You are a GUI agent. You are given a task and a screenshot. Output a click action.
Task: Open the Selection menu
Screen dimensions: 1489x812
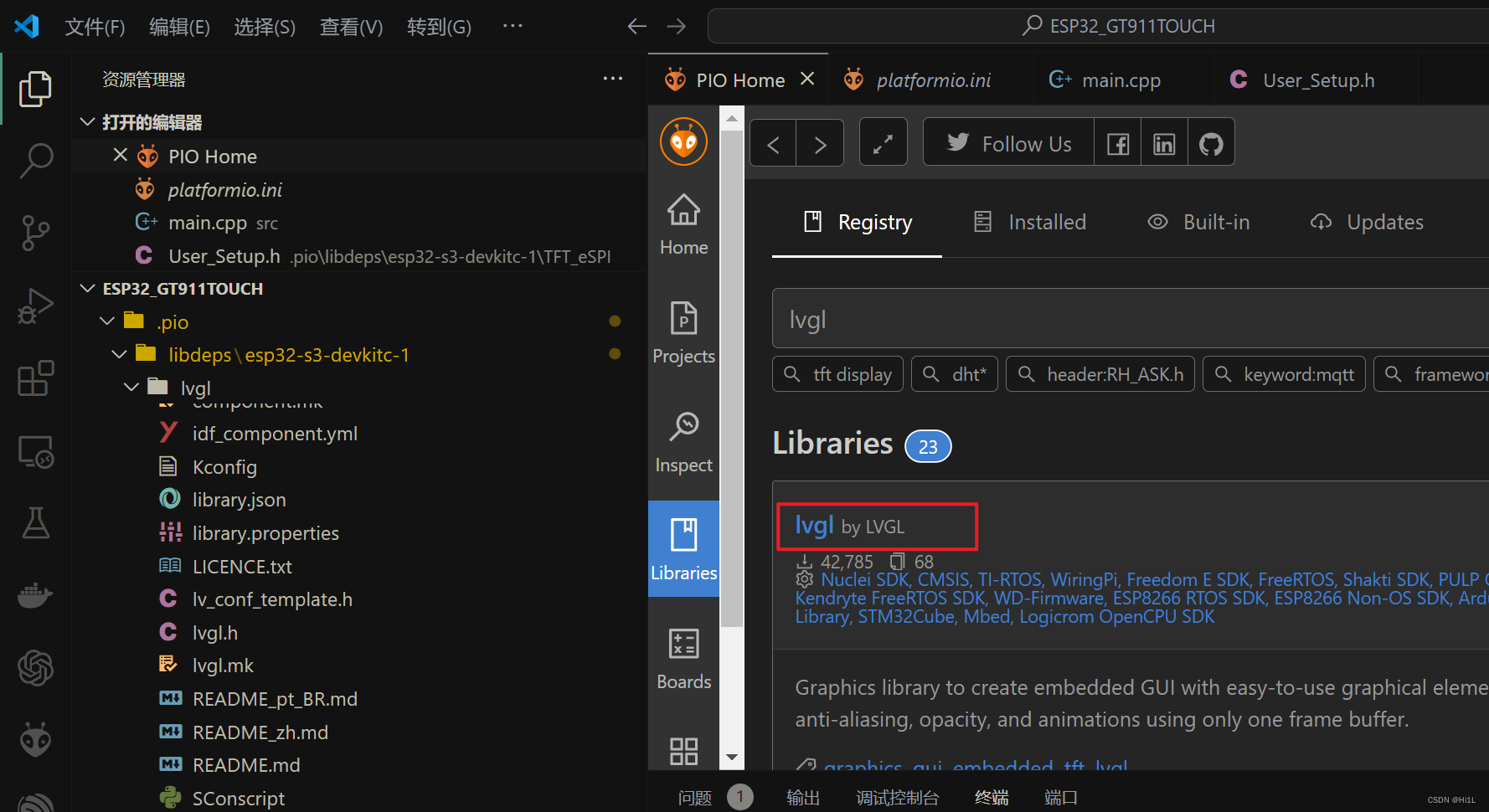[x=265, y=27]
